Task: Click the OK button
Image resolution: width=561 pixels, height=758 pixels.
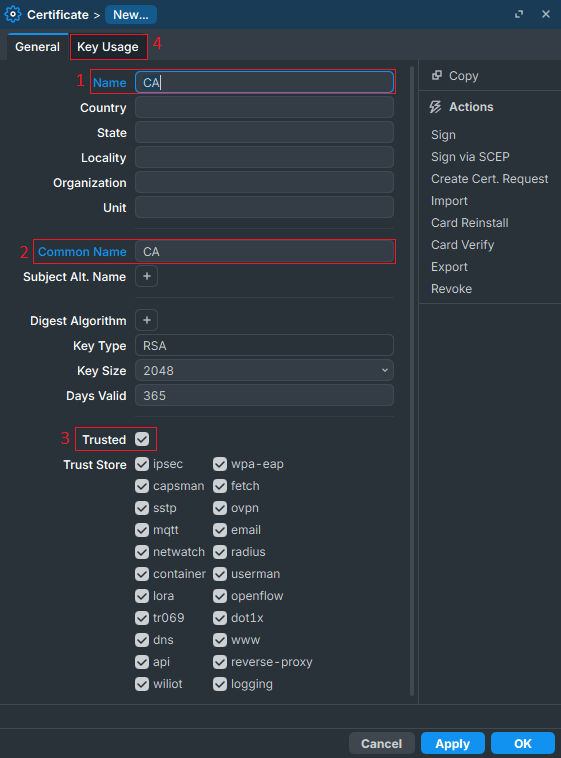Action: click(x=523, y=743)
